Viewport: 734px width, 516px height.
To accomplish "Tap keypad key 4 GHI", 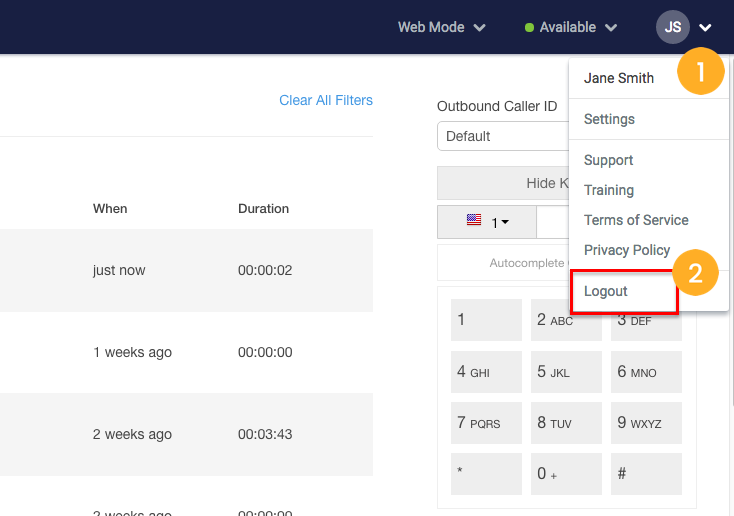I will [x=486, y=372].
